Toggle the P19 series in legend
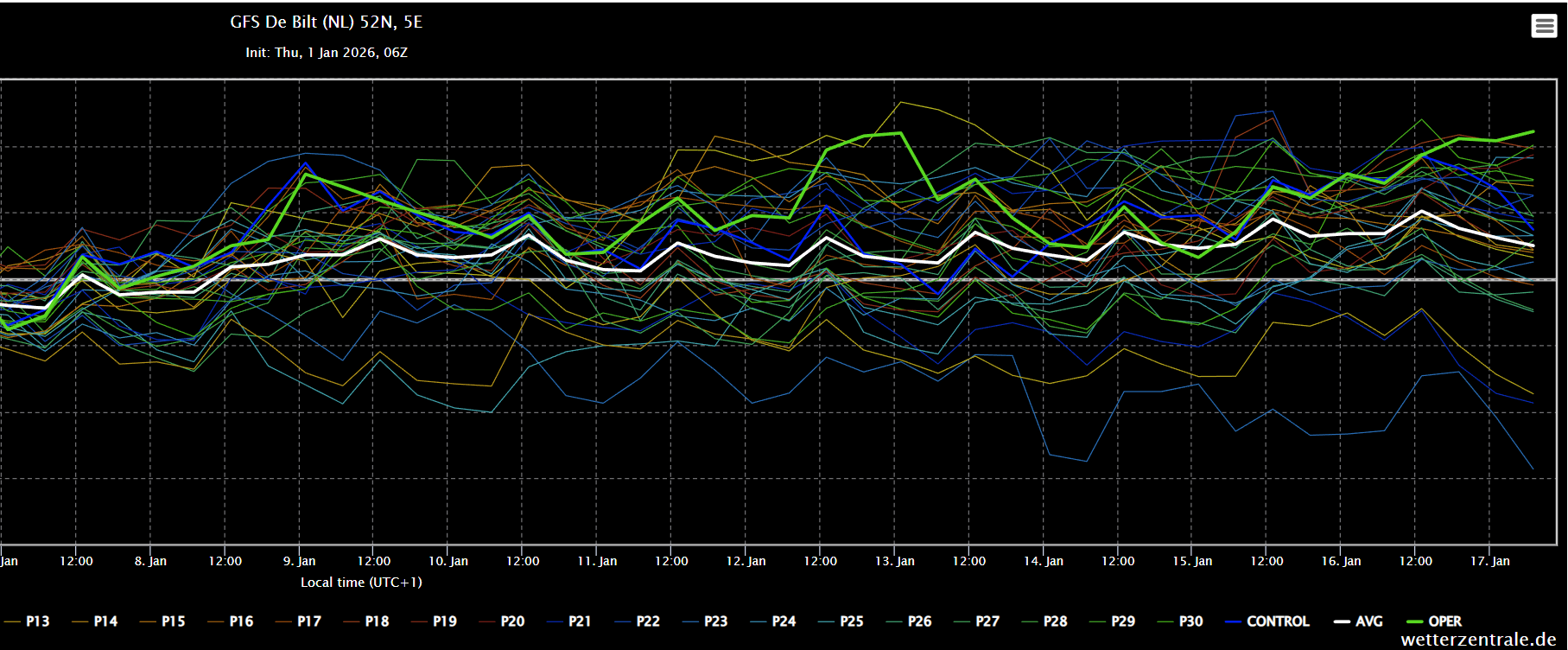 point(434,621)
